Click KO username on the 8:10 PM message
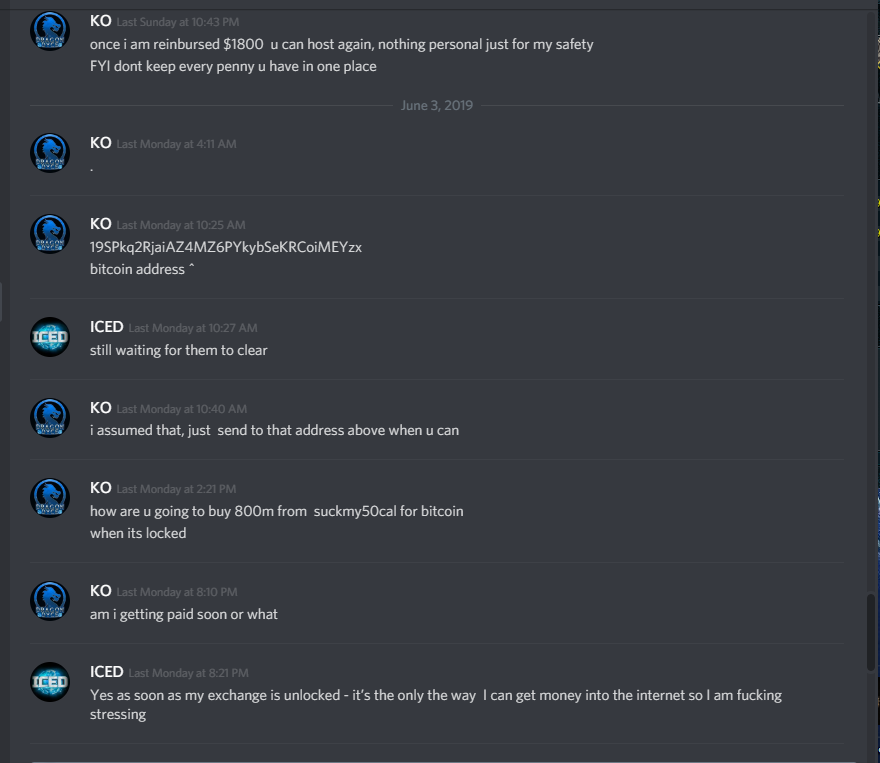The width and height of the screenshot is (880, 763). coord(100,591)
